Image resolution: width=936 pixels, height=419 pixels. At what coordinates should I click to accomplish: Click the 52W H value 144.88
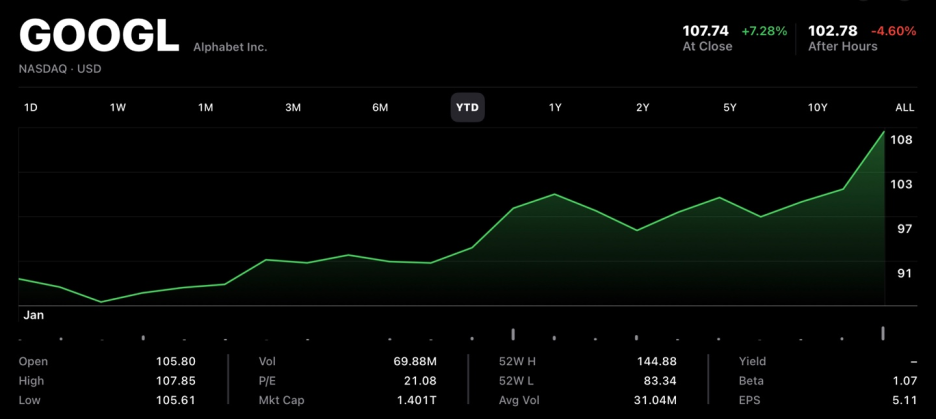pos(657,362)
